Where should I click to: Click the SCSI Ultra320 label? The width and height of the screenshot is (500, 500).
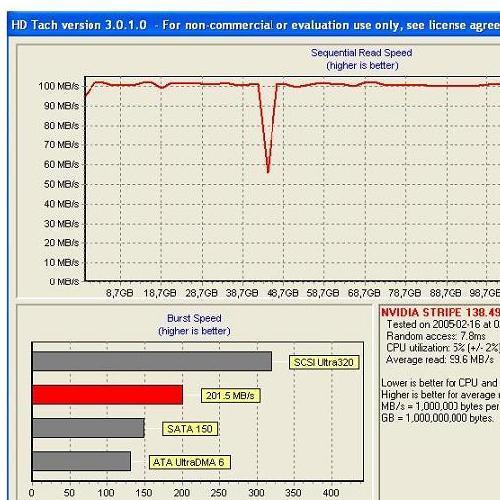click(x=324, y=362)
